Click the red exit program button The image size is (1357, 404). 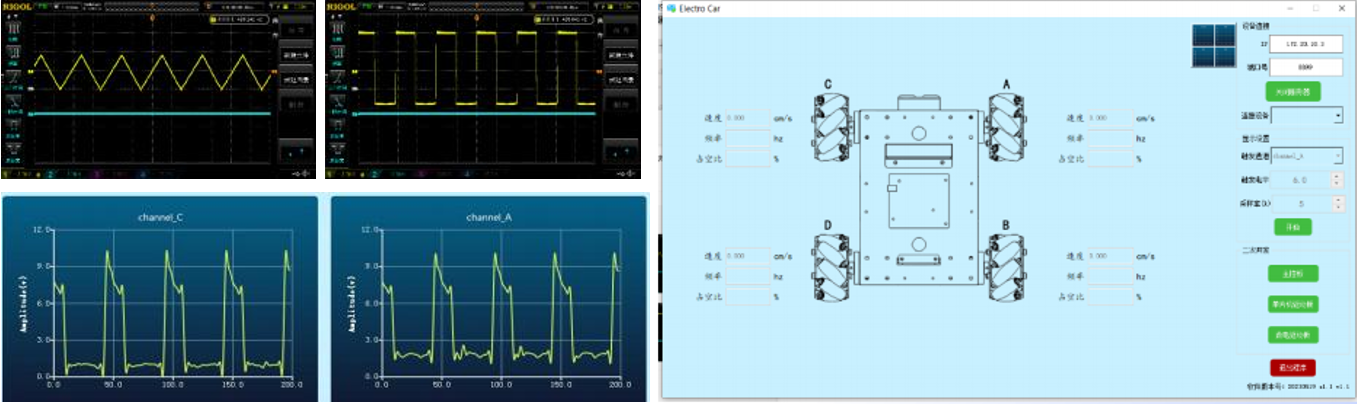[1293, 367]
